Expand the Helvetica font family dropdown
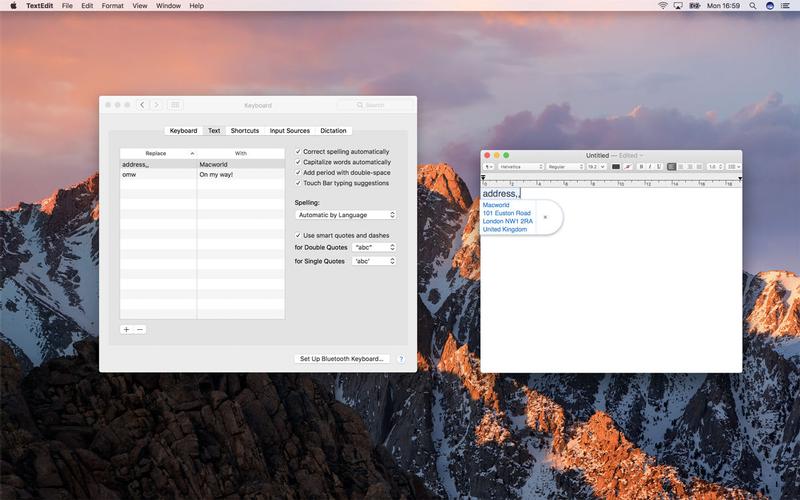800x500 pixels. (520, 167)
